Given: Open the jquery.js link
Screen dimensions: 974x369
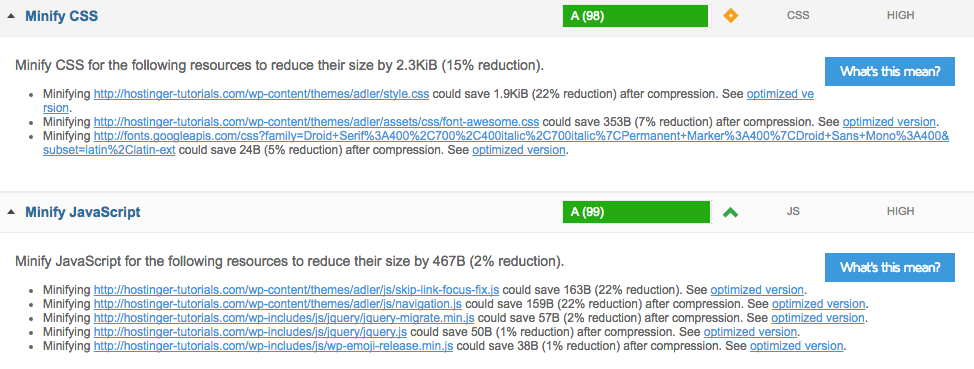Looking at the screenshot, I should point(250,332).
